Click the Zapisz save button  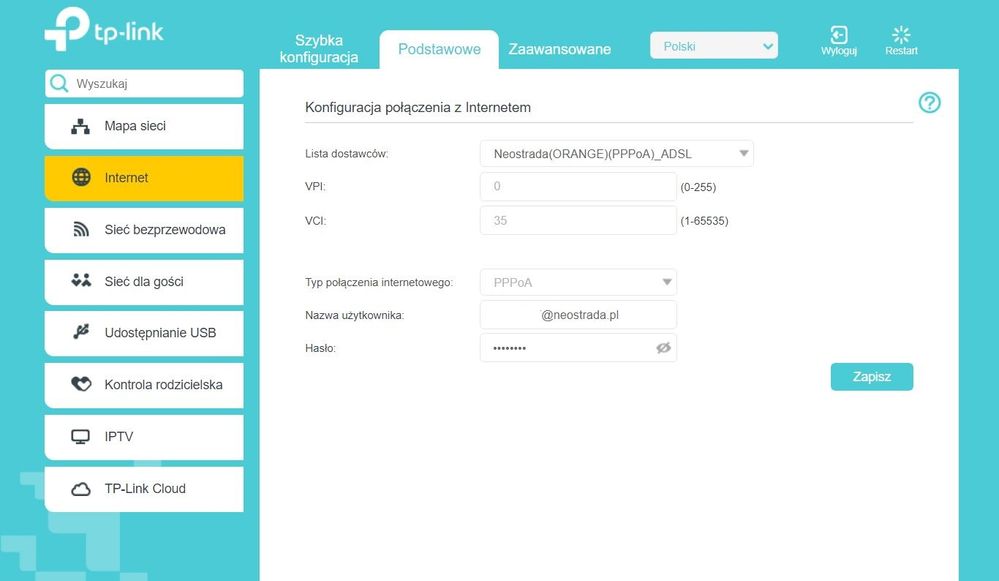tap(872, 377)
